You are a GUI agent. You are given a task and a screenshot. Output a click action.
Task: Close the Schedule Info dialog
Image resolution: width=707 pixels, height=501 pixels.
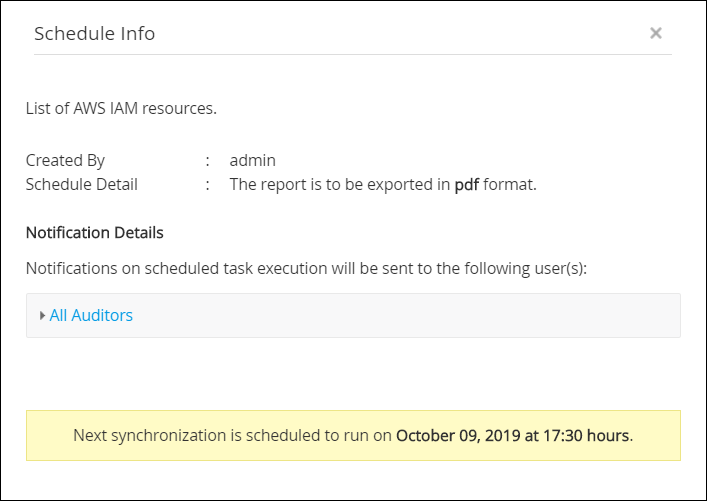656,33
